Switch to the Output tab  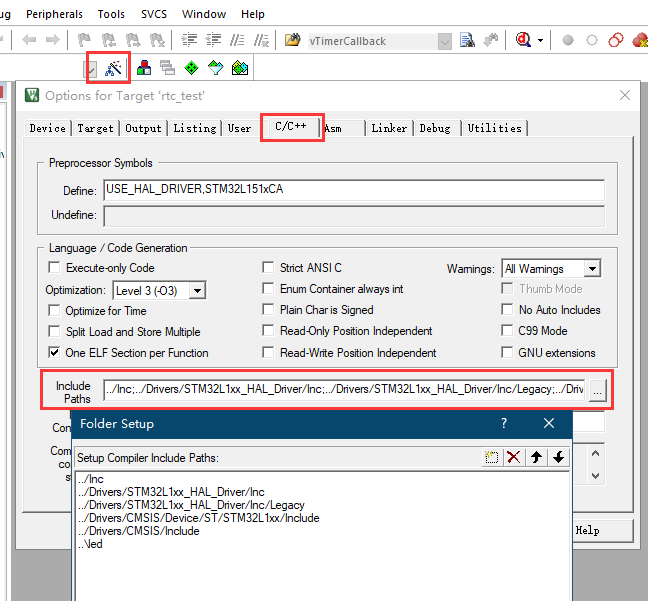pos(143,128)
